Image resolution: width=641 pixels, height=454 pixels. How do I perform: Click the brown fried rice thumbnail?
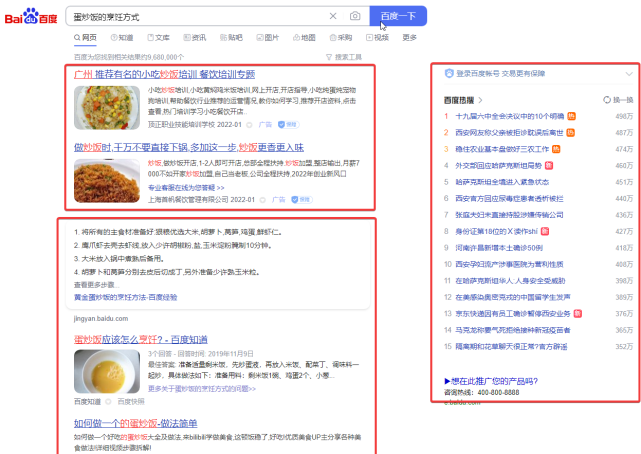point(107,181)
